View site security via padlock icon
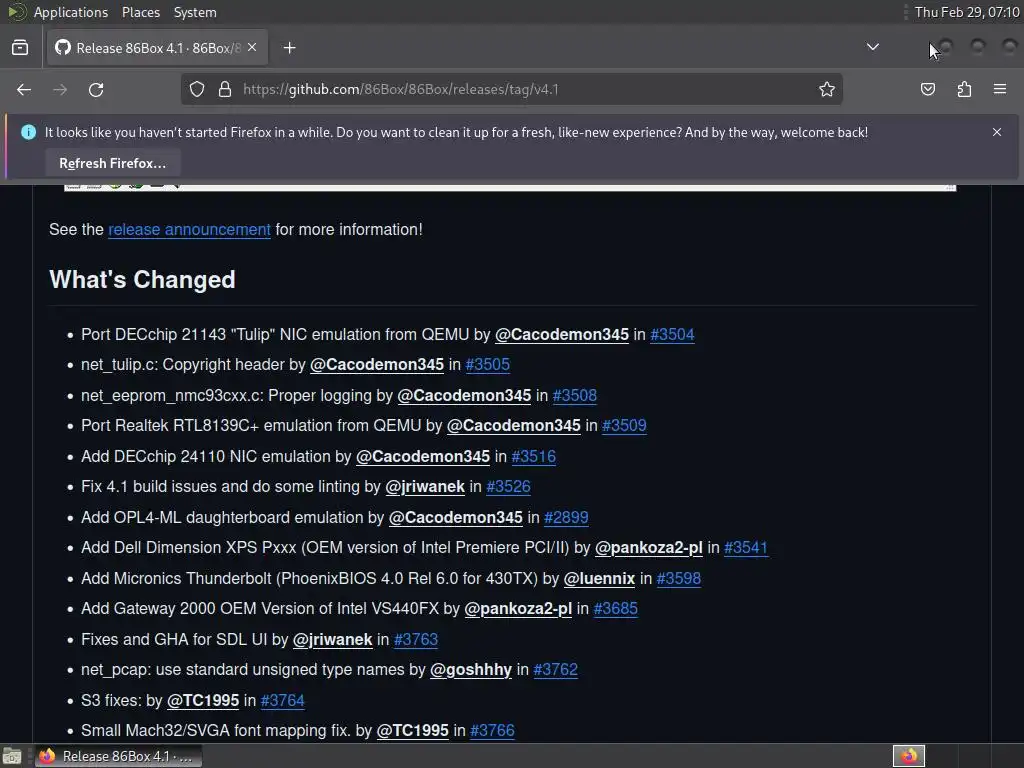The height and width of the screenshot is (768, 1024). click(225, 89)
